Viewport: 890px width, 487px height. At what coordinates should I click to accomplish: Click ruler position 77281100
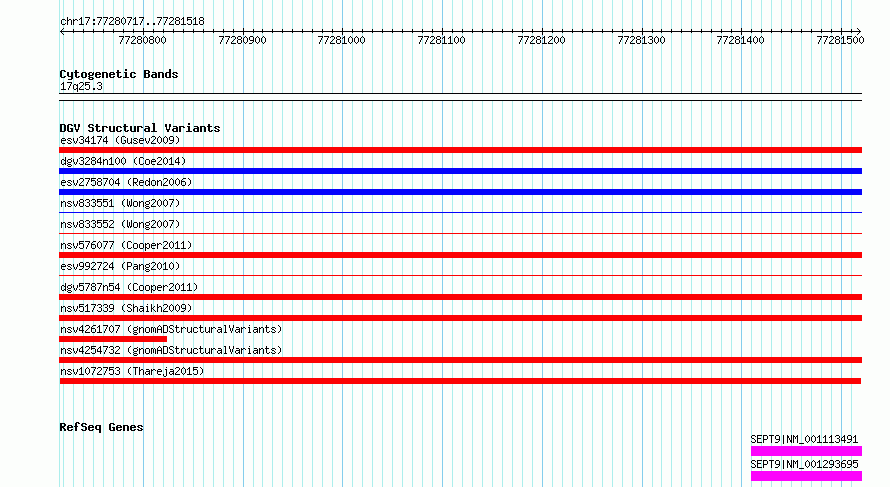[442, 40]
